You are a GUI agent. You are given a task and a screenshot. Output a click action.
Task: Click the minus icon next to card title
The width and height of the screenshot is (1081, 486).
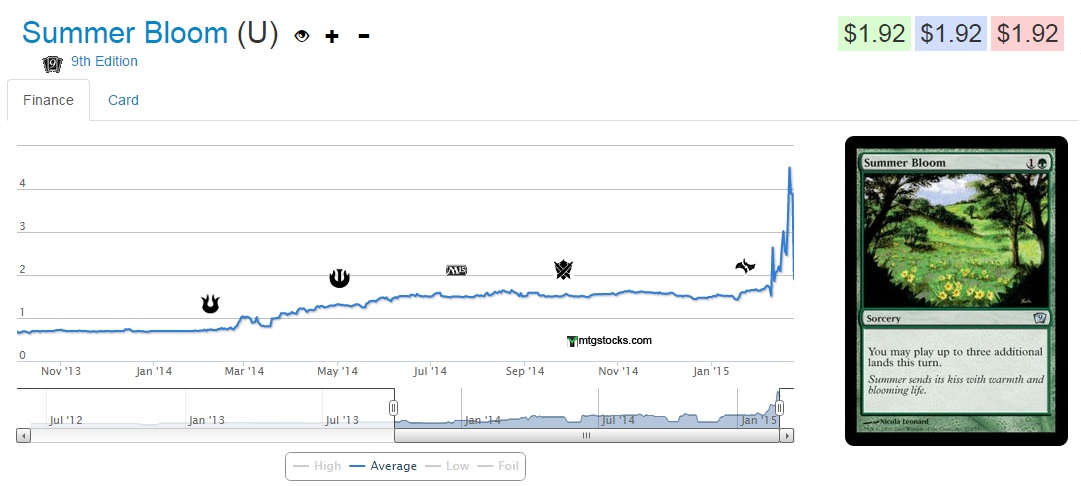pos(363,36)
